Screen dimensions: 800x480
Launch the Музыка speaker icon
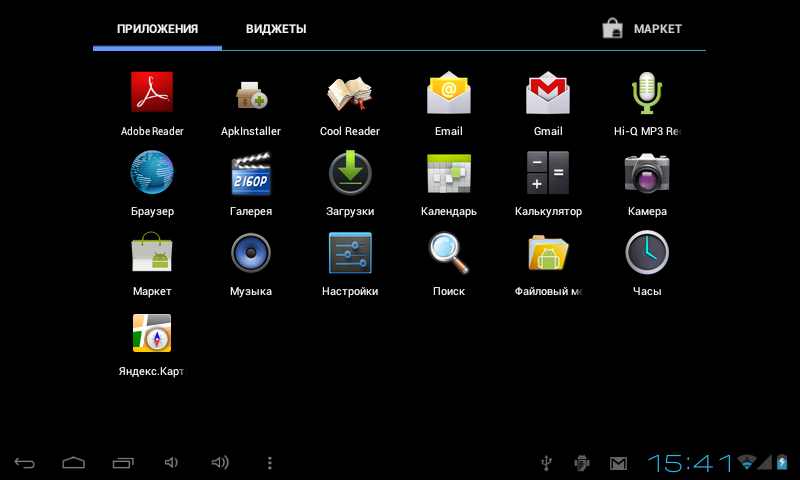[x=251, y=252]
